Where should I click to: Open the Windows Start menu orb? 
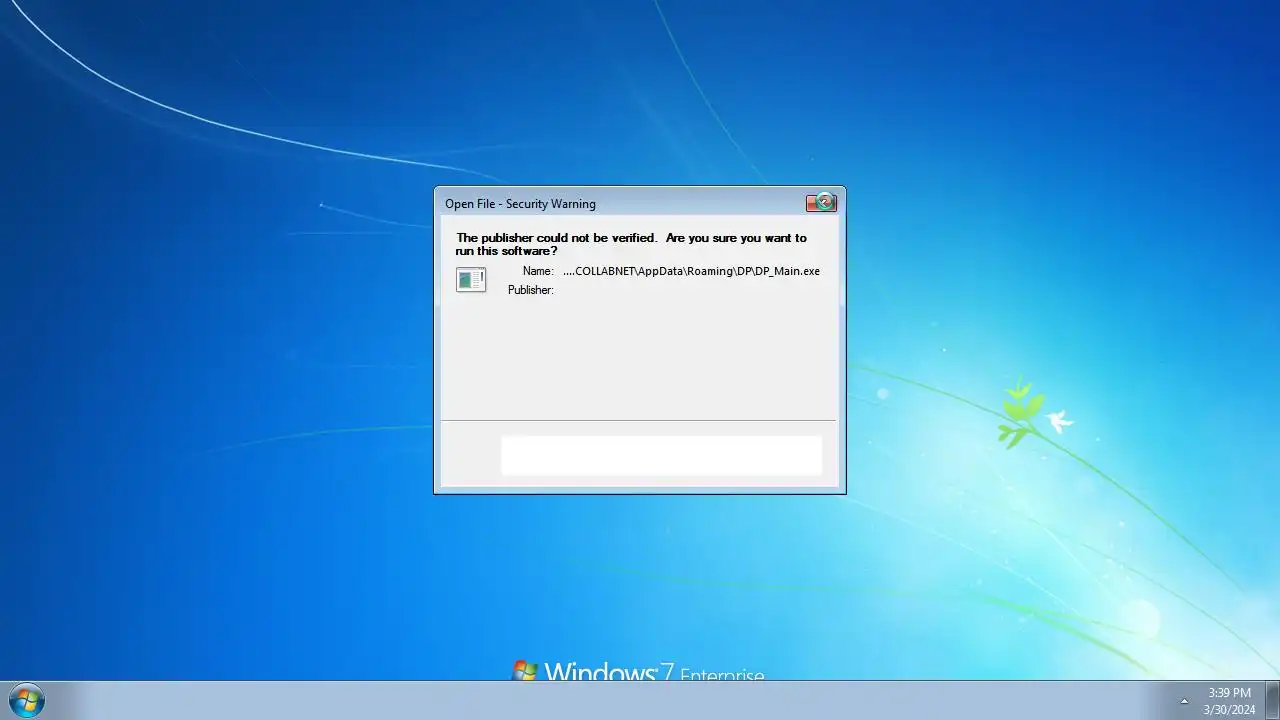coord(26,700)
